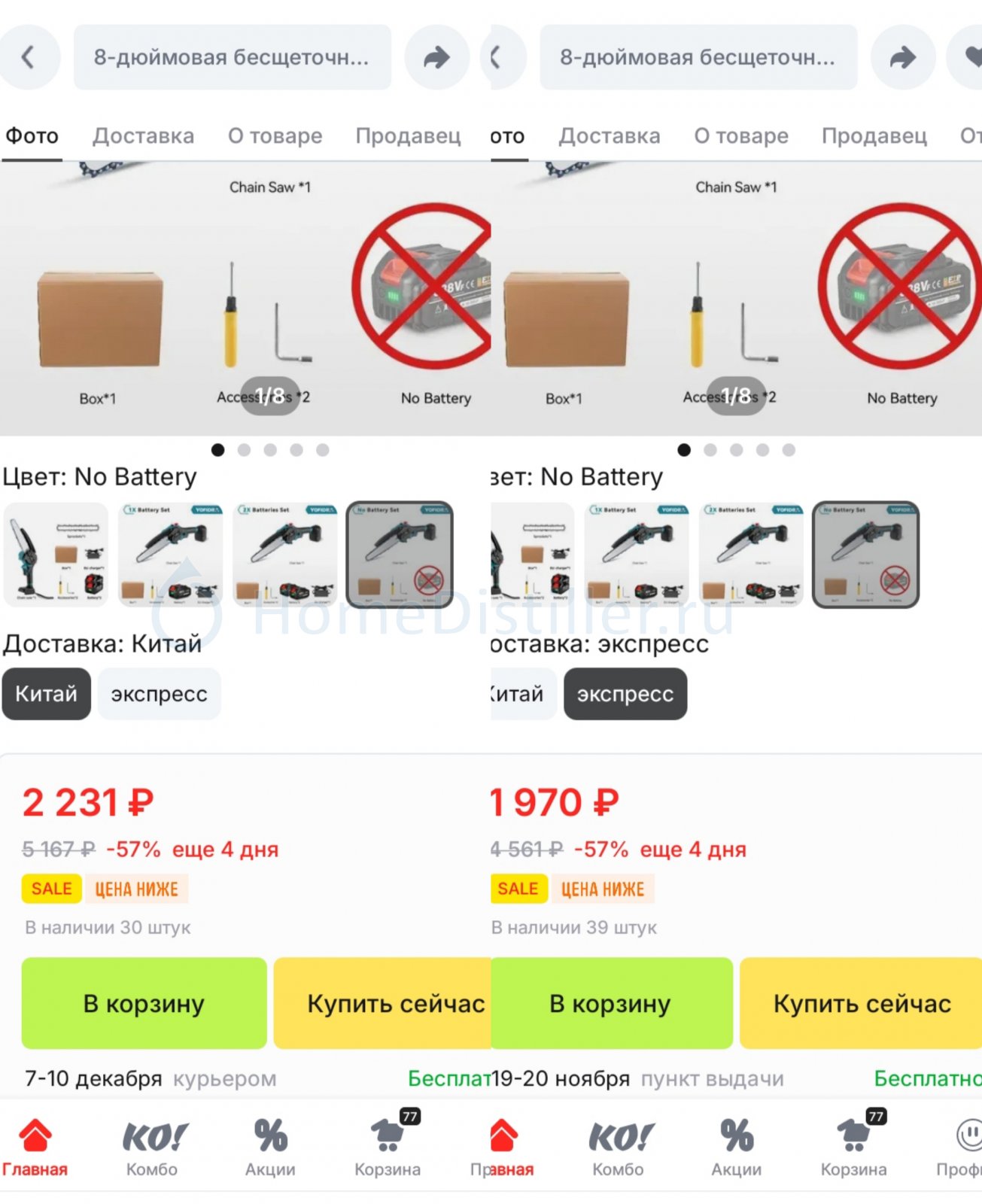Open Продавец tab in left screenshot

click(409, 136)
